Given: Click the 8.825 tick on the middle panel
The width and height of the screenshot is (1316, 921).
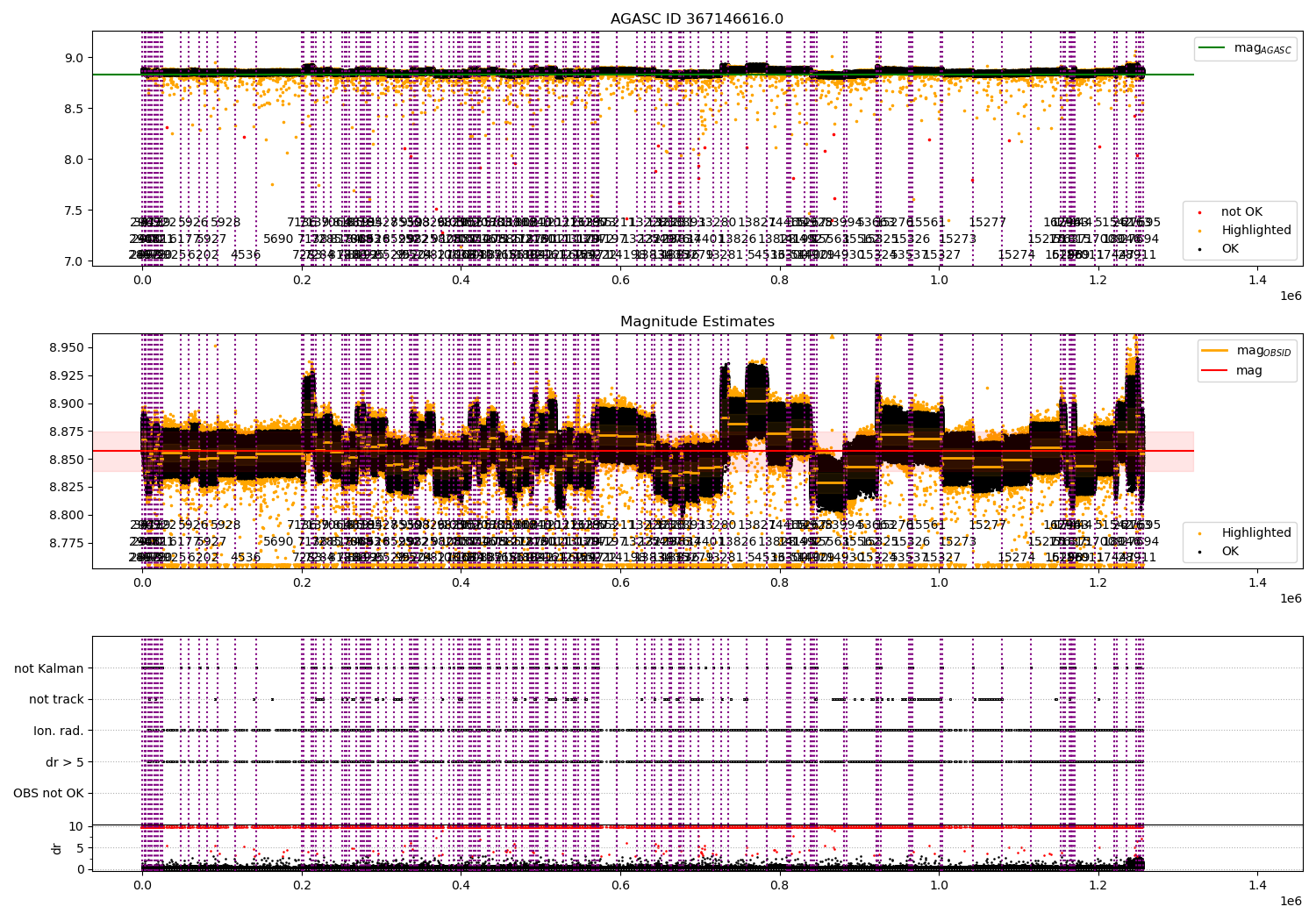Looking at the screenshot, I should pyautogui.click(x=68, y=487).
